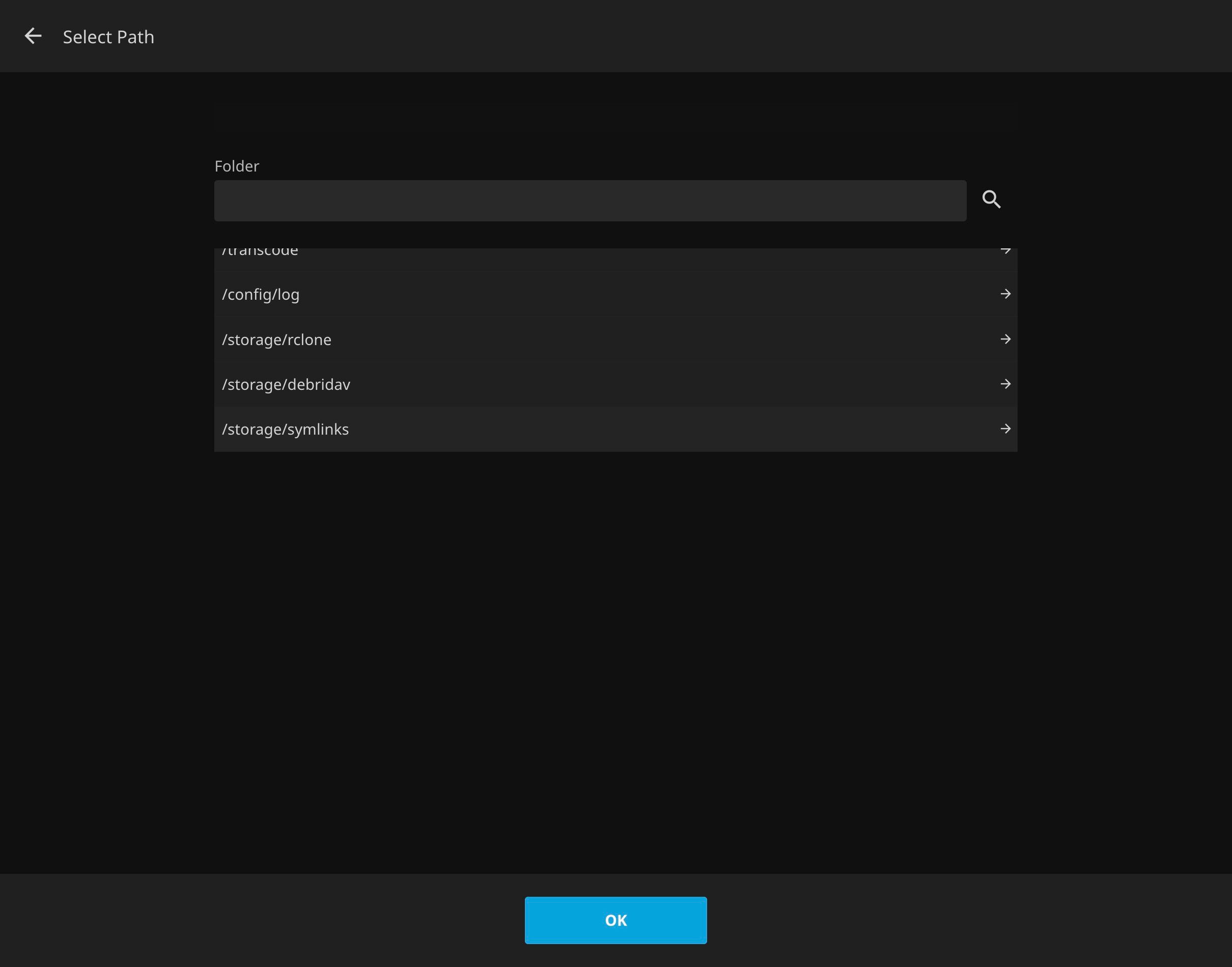1232x967 pixels.
Task: Click arrow icon on partially hidden /transcode row
Action: (x=1005, y=251)
